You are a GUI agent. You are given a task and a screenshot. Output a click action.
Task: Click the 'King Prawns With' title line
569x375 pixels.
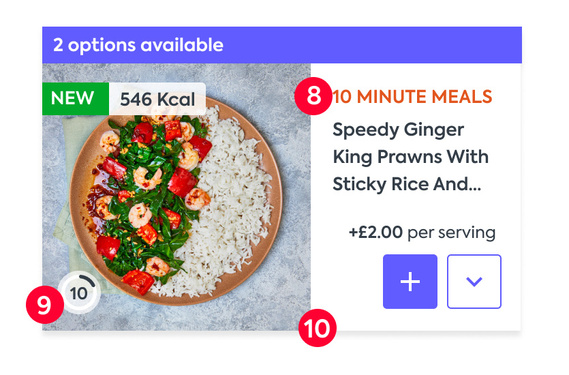pos(410,157)
